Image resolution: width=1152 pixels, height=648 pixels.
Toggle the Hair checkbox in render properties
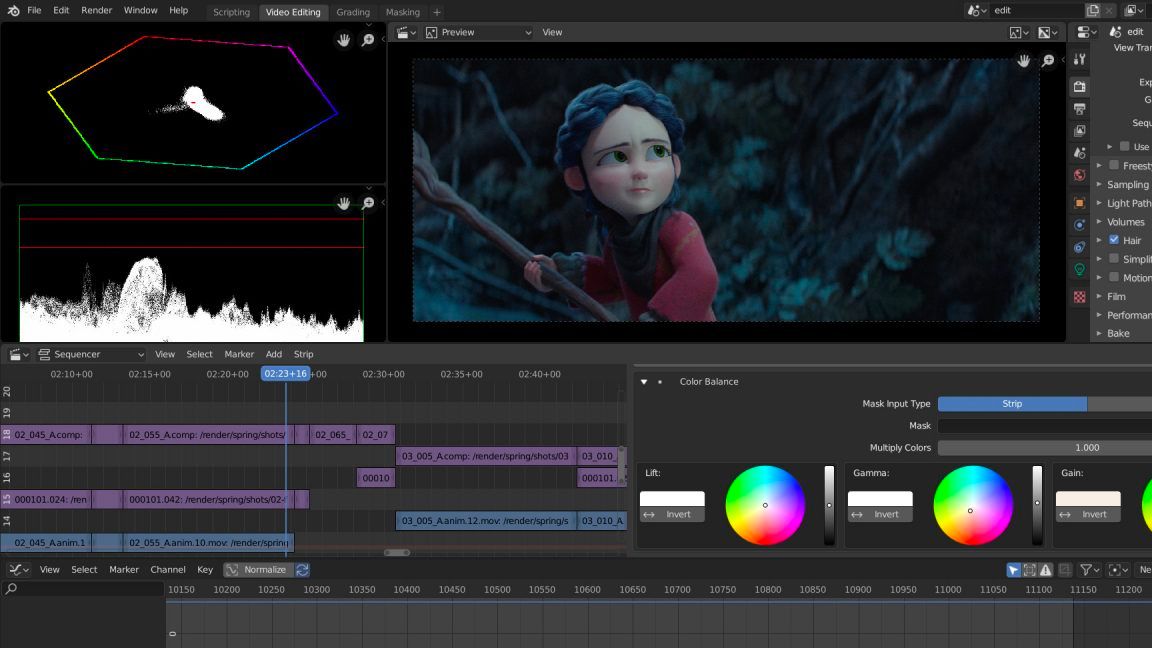coord(1114,240)
